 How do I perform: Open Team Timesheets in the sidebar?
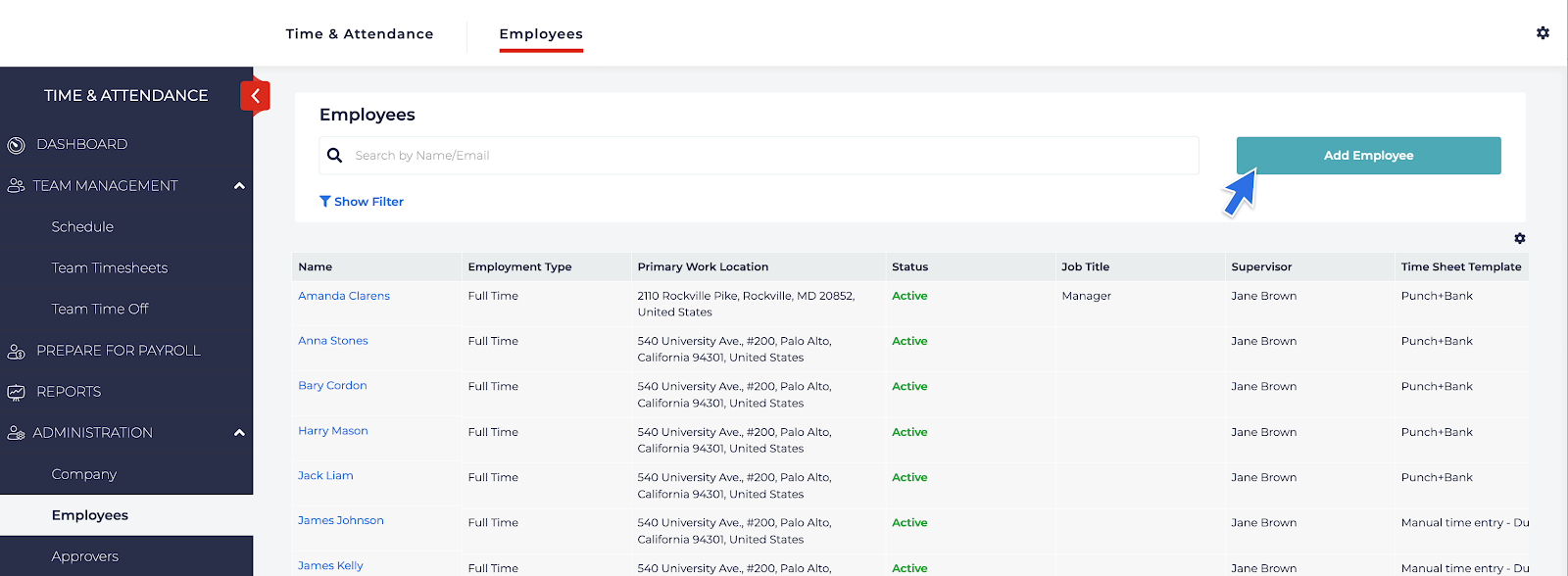(x=110, y=268)
